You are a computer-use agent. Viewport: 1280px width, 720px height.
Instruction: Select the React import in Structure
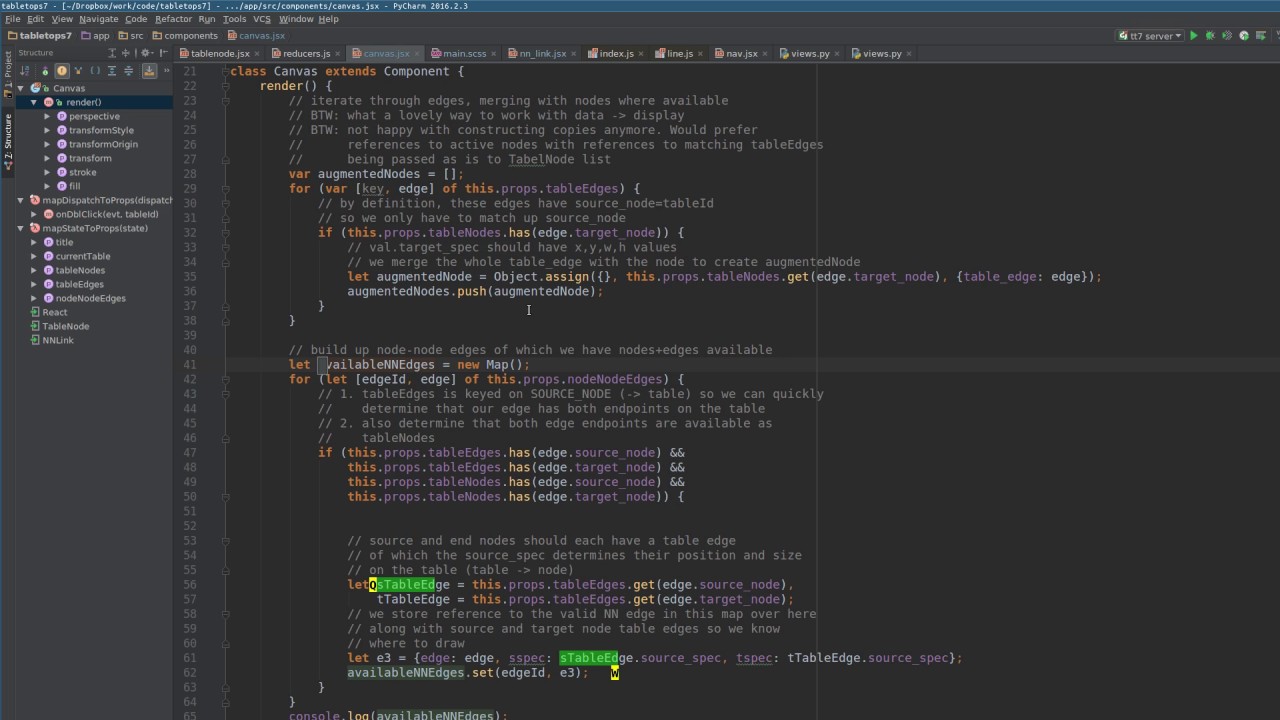tap(55, 312)
